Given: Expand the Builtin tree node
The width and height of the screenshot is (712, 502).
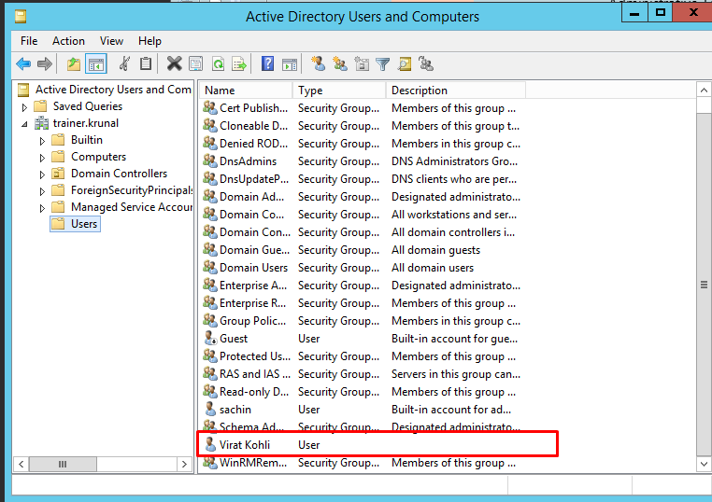Looking at the screenshot, I should tap(43, 141).
